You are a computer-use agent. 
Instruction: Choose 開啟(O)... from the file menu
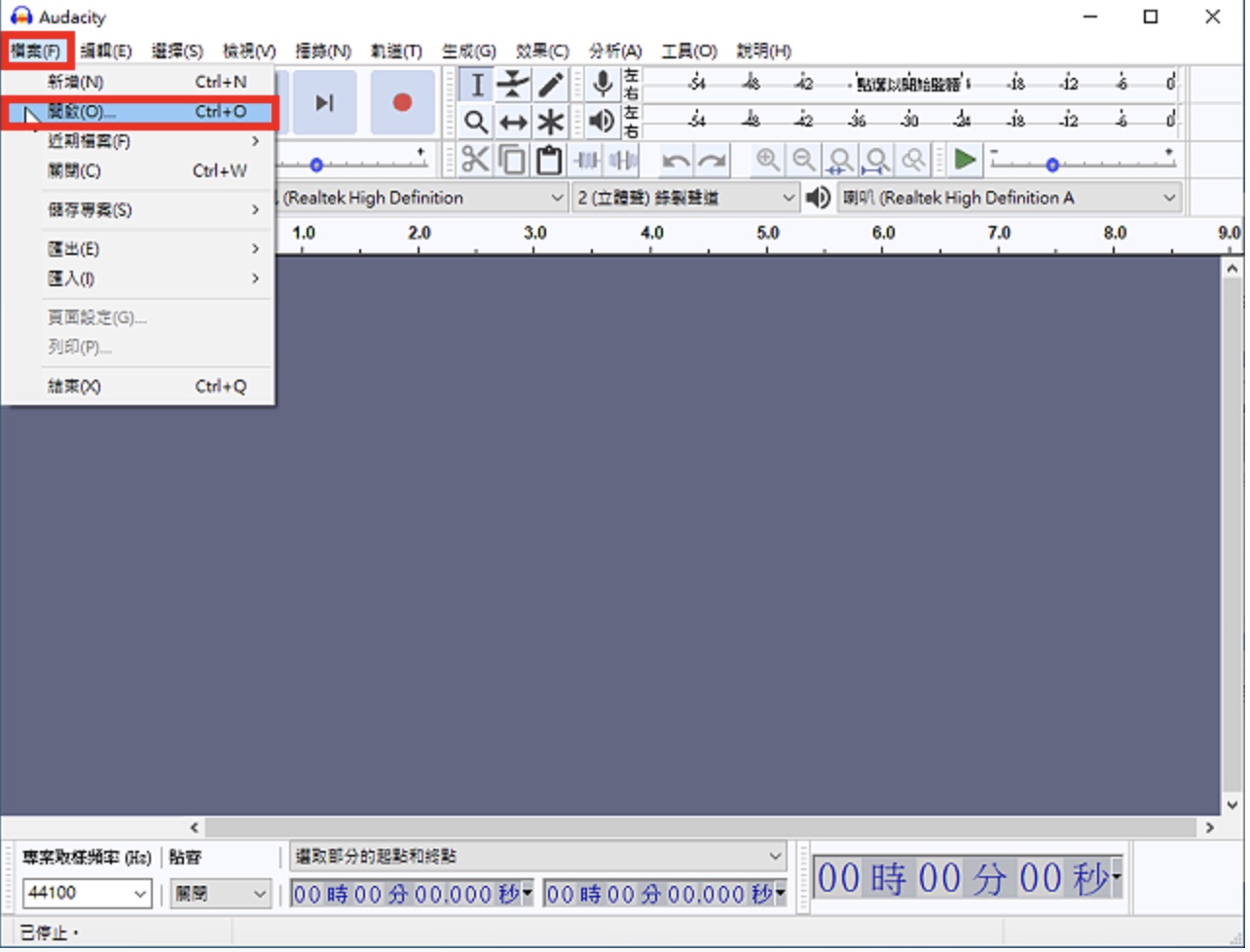tap(138, 112)
